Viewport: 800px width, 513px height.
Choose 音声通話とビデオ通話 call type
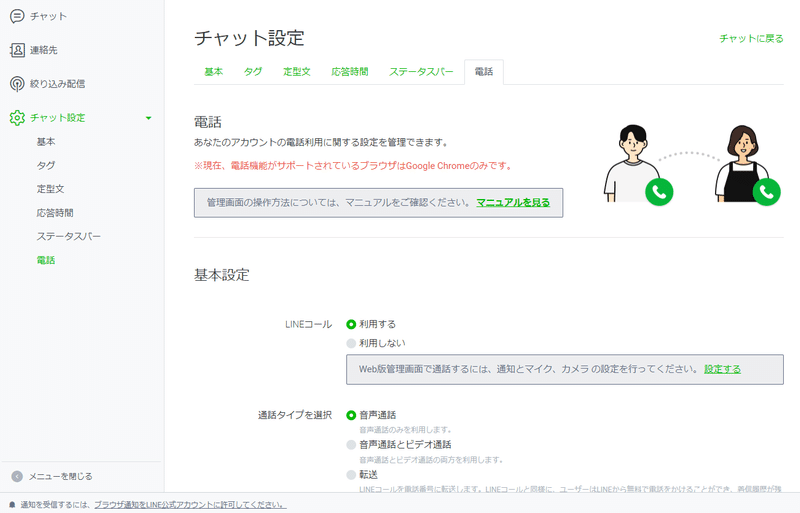(x=351, y=445)
